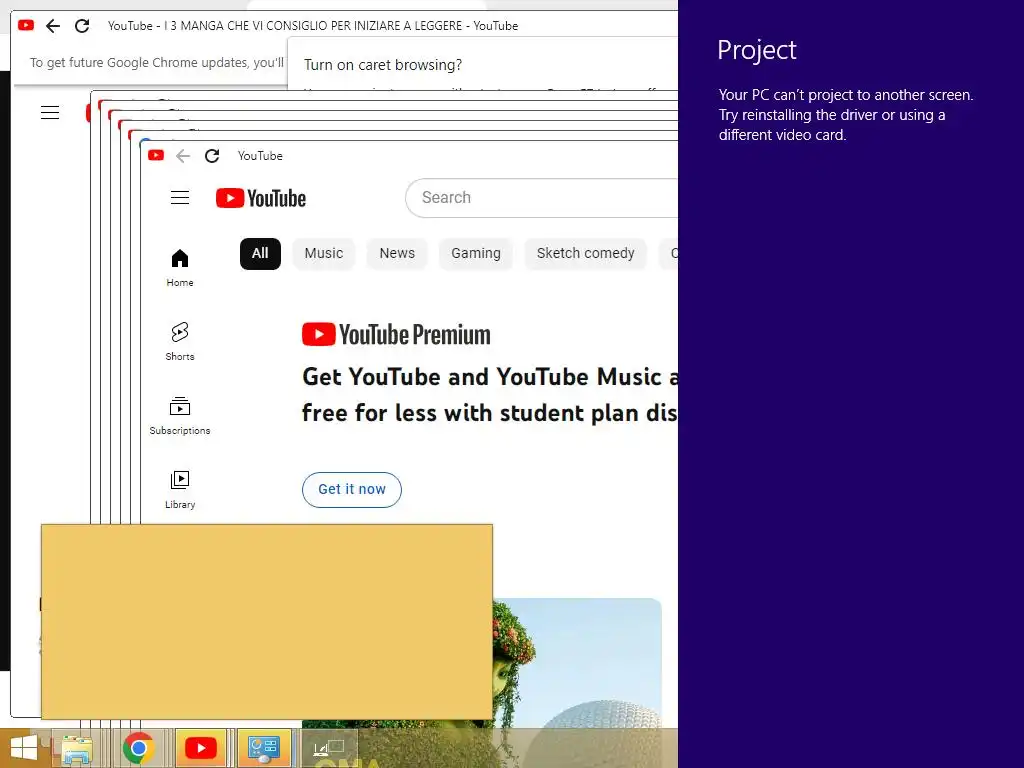Viewport: 1024px width, 768px height.
Task: Open the YouTube app on the taskbar
Action: tap(201, 748)
